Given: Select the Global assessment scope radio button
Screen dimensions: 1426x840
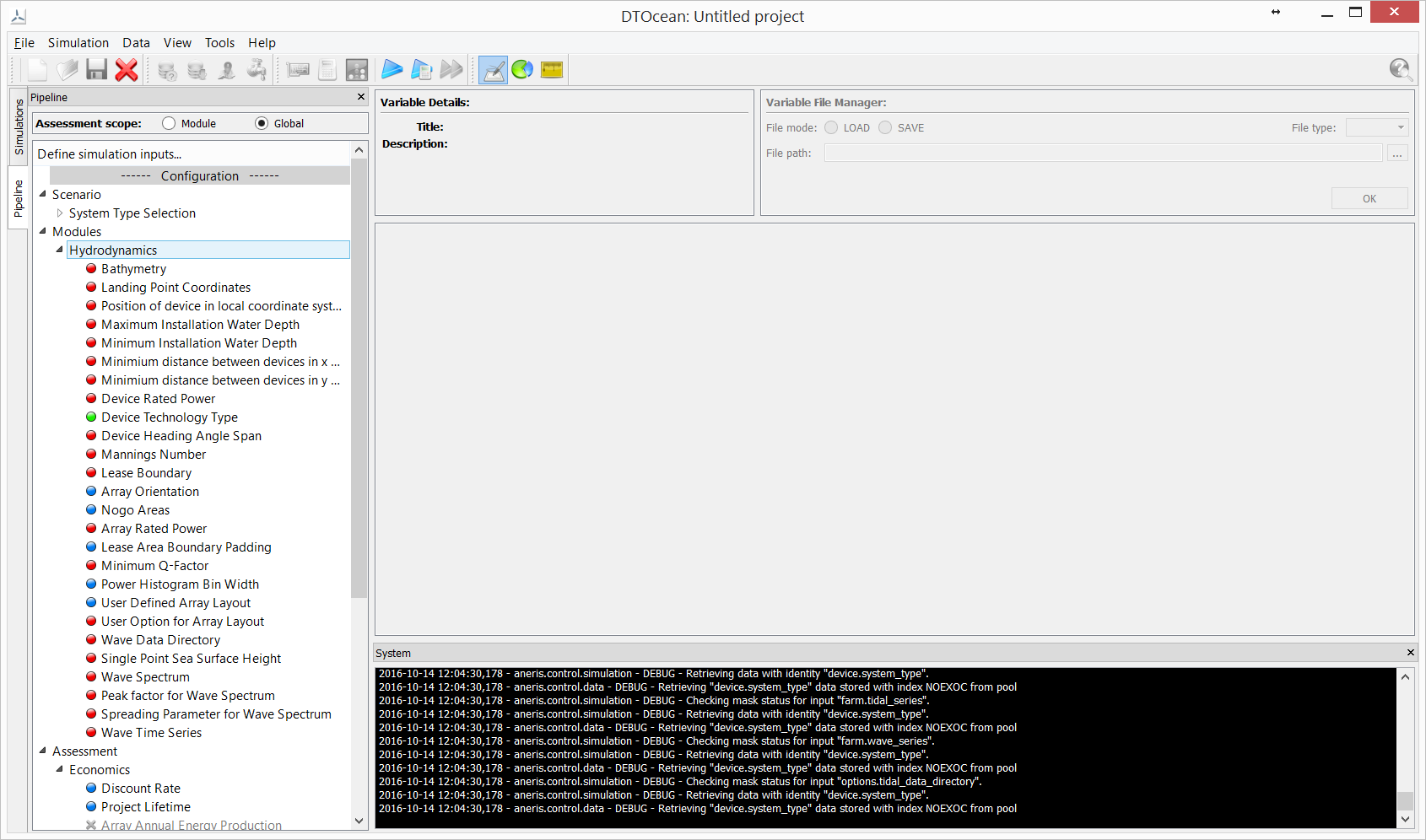Looking at the screenshot, I should (262, 124).
